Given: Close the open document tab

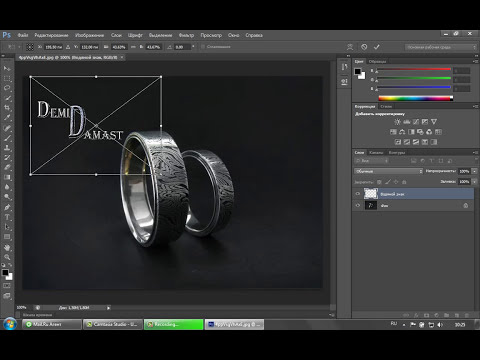Looking at the screenshot, I should click(122, 57).
